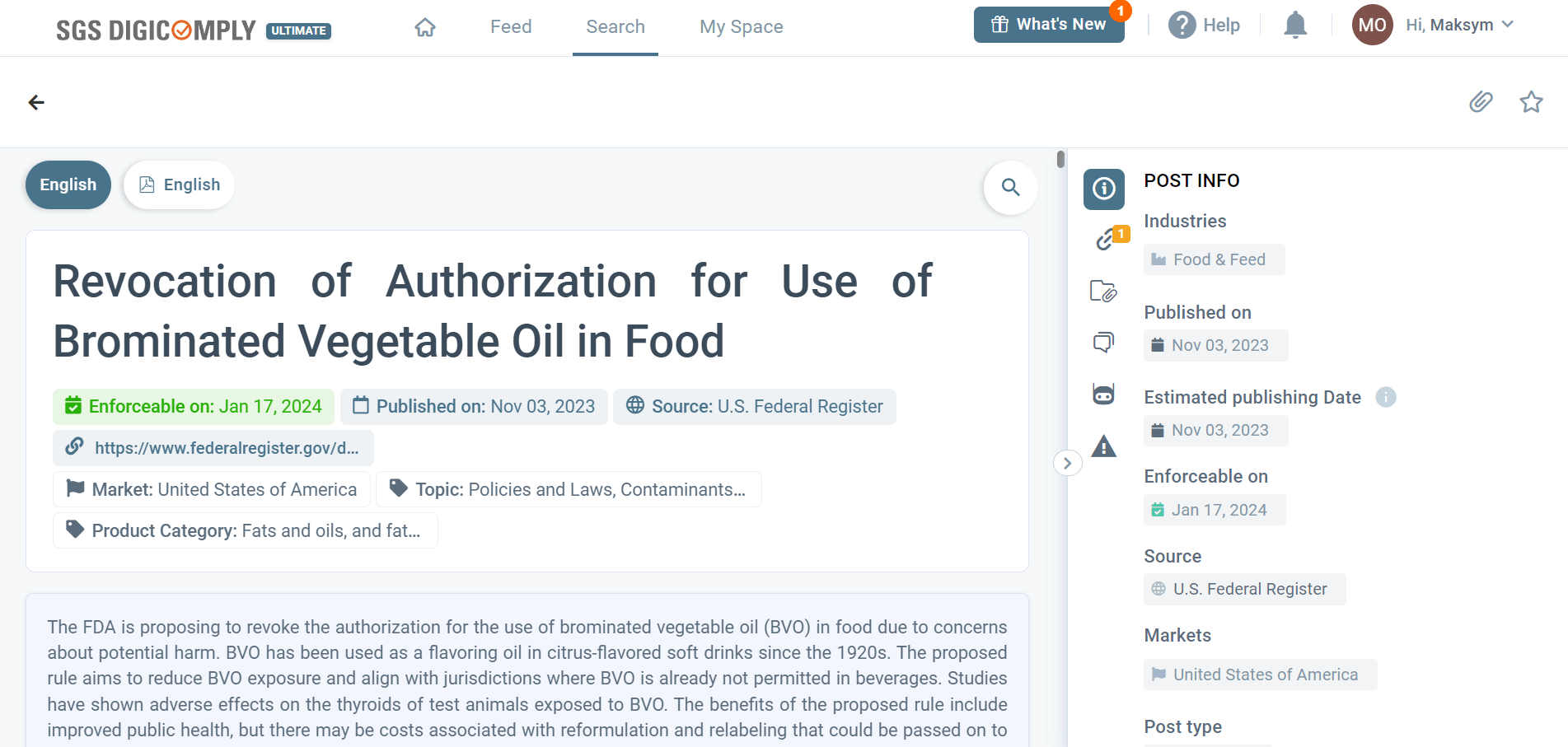Open notifications via the bell icon
Image resolution: width=1568 pixels, height=747 pixels.
point(1294,25)
